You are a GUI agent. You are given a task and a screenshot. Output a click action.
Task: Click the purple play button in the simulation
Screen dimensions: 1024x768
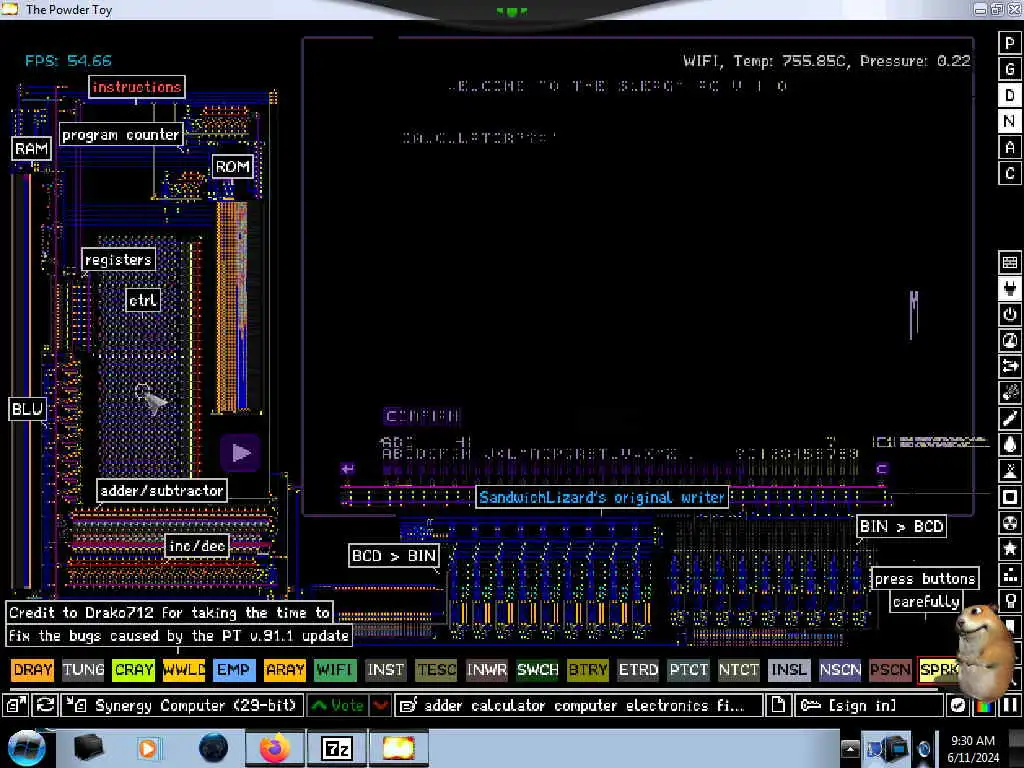[x=240, y=453]
